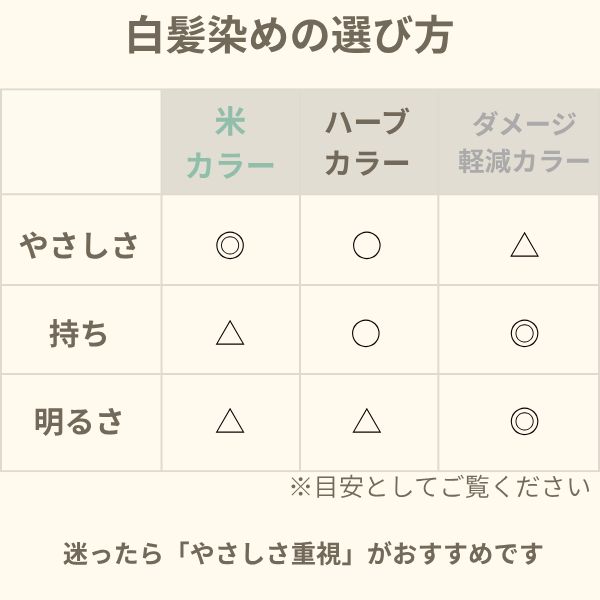
Task: Click the triangle for ダメージ軽減カラー やさしさ
Action: pos(524,245)
